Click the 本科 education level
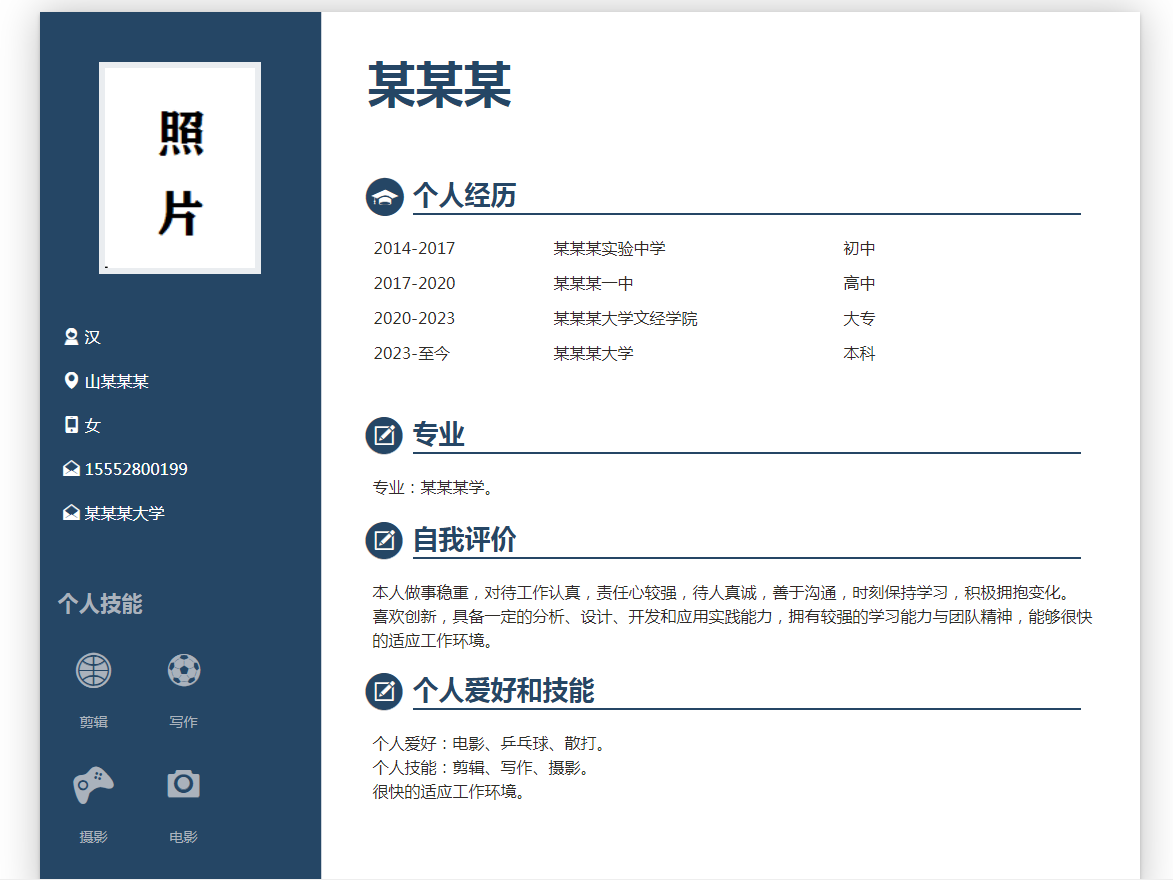Screen dimensions: 1173x884 859,354
